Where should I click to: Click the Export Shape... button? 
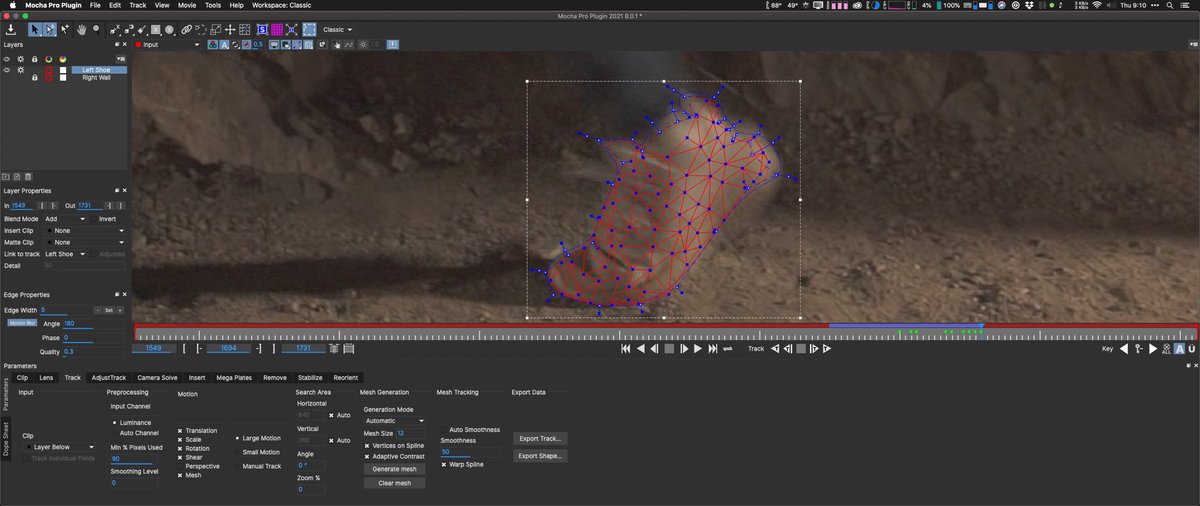click(540, 455)
